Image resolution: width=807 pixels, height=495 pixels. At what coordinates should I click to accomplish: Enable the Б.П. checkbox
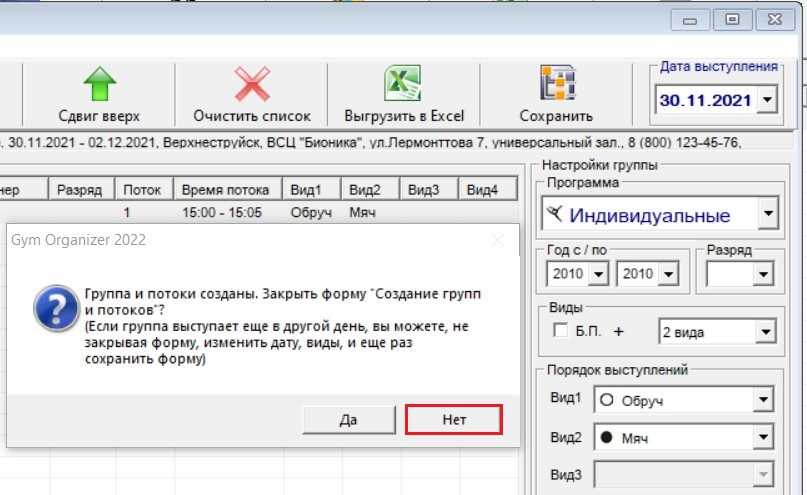pos(560,331)
